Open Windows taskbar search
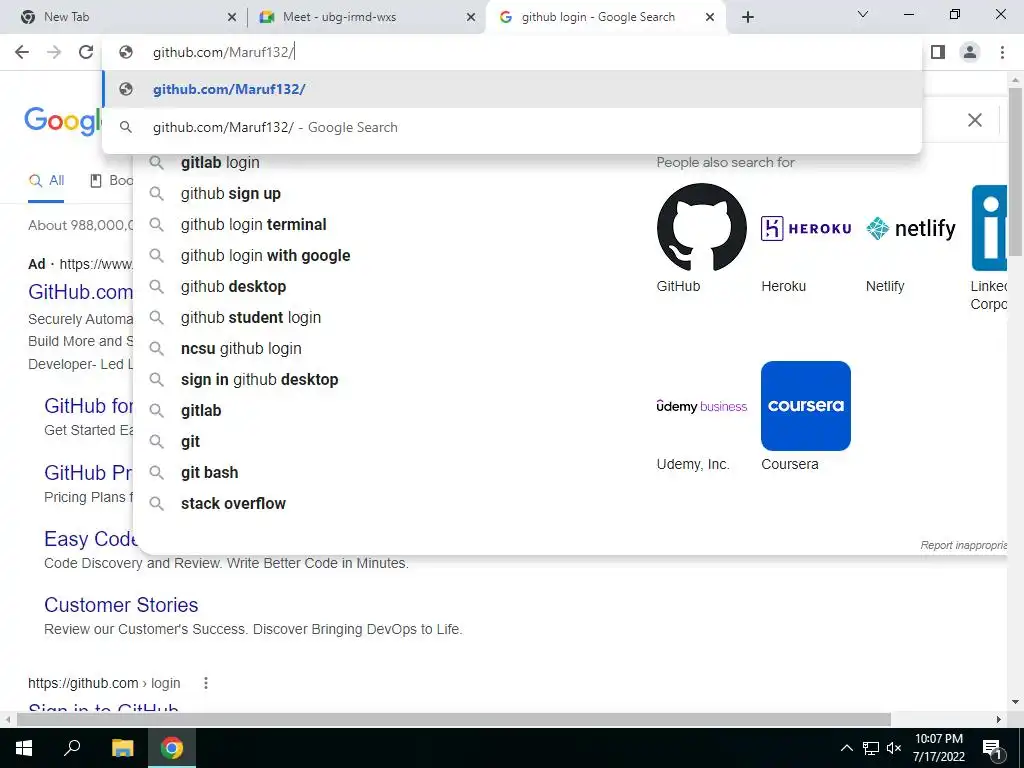 tap(72, 748)
